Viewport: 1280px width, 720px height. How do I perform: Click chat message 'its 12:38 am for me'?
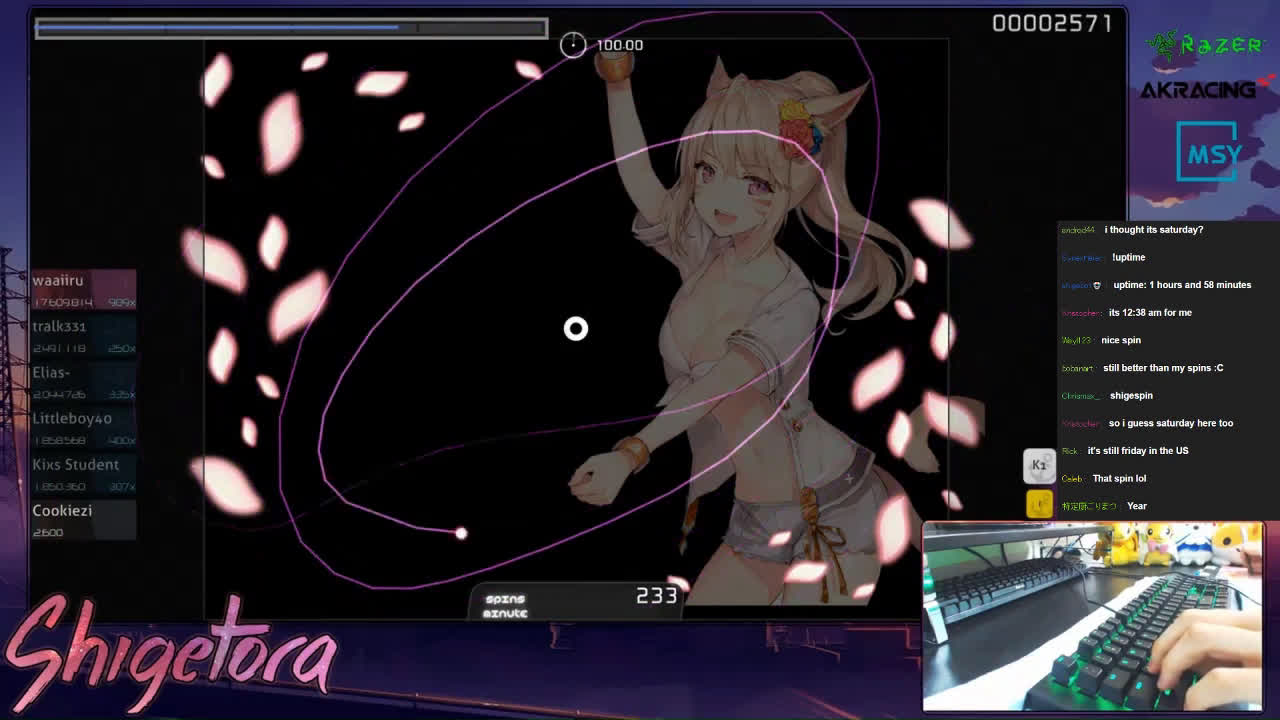coord(1150,313)
